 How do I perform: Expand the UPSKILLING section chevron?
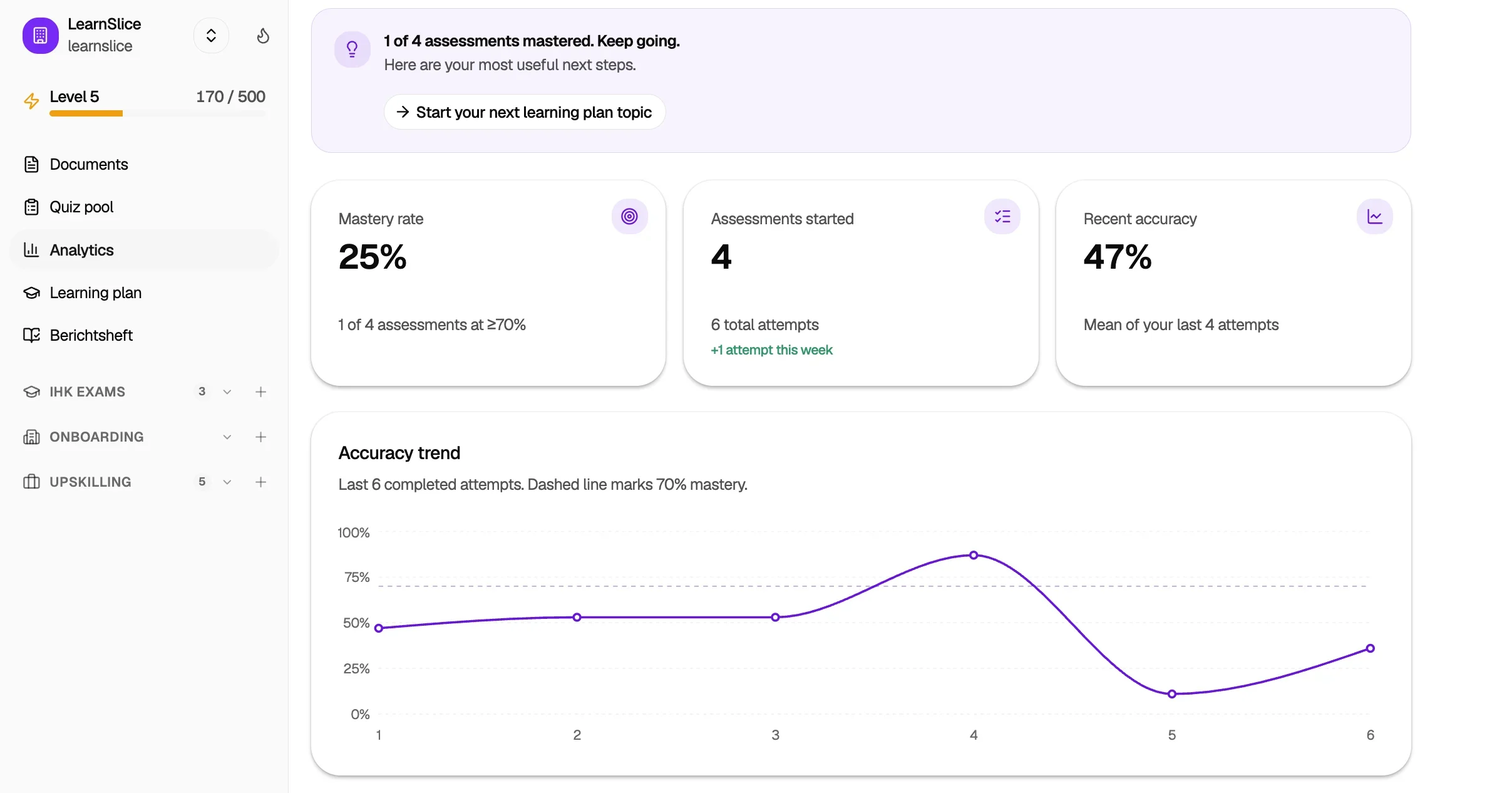click(x=227, y=482)
